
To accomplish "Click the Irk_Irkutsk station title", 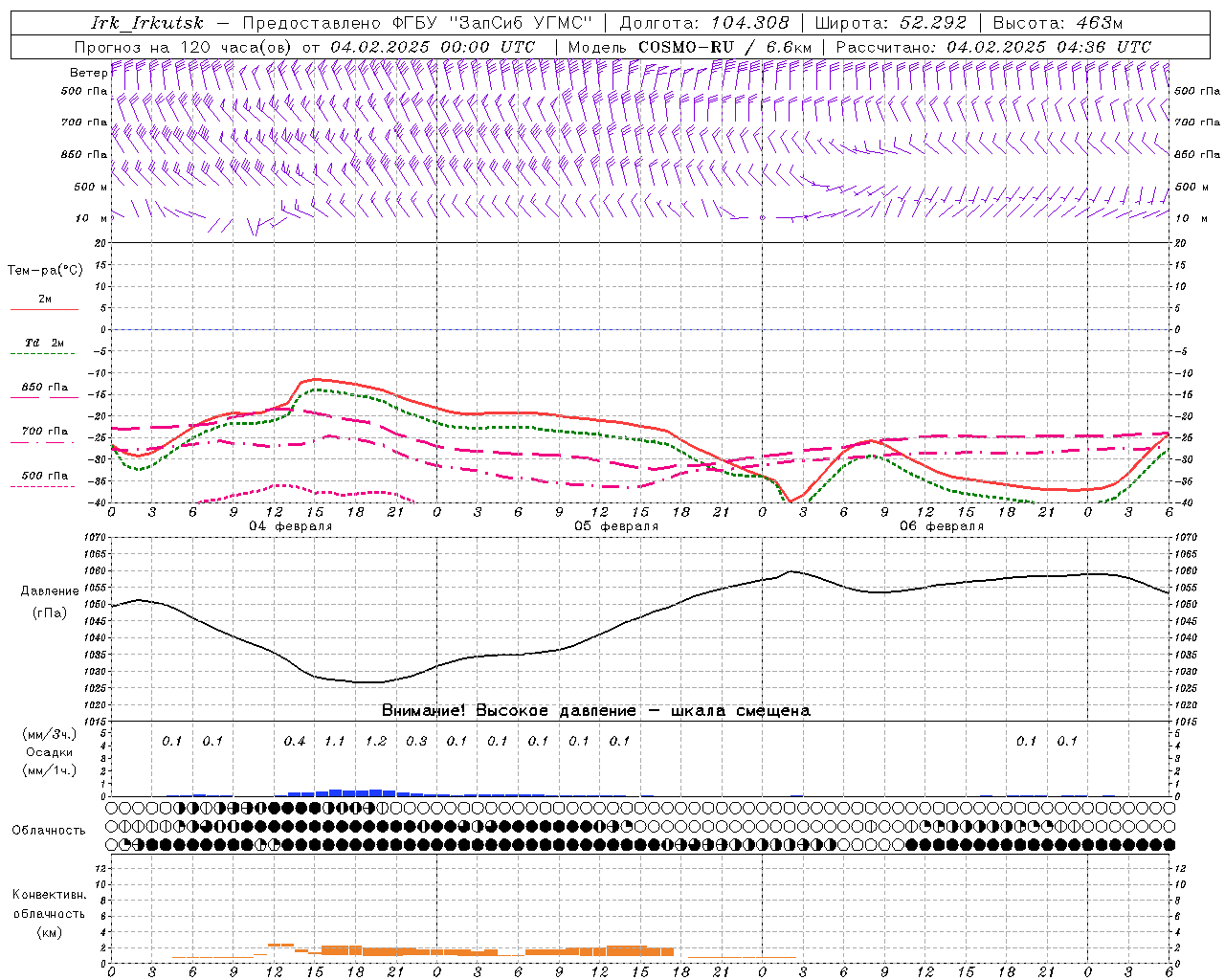I will click(146, 23).
